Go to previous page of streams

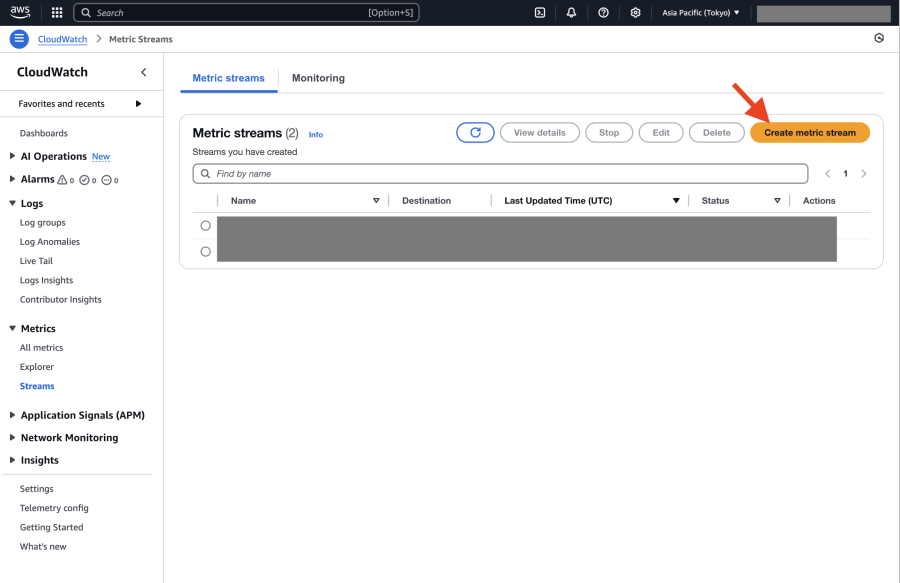click(x=828, y=173)
